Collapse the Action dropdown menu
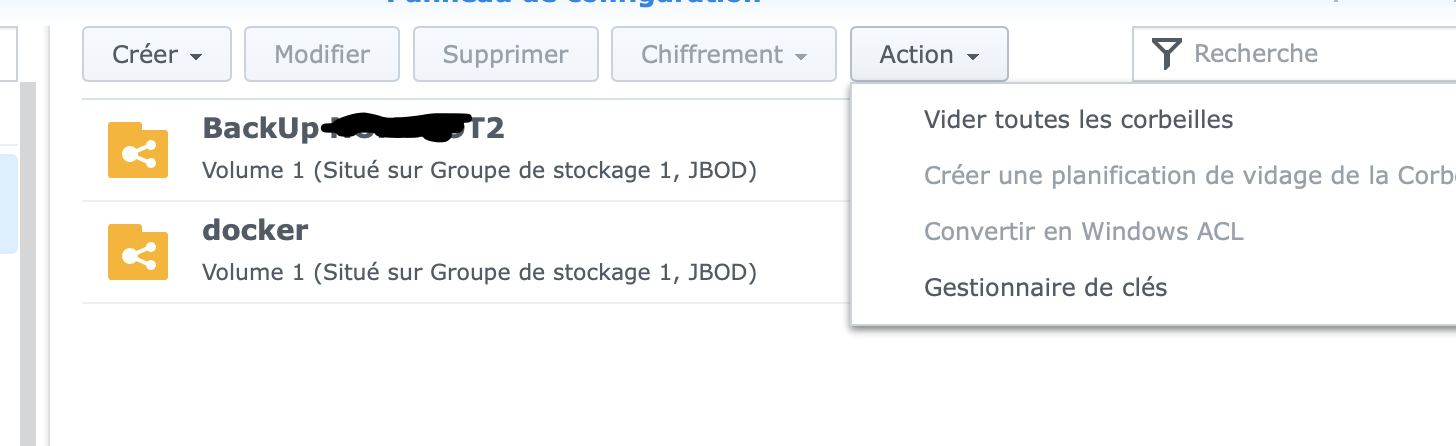1456x446 pixels. pyautogui.click(x=929, y=54)
